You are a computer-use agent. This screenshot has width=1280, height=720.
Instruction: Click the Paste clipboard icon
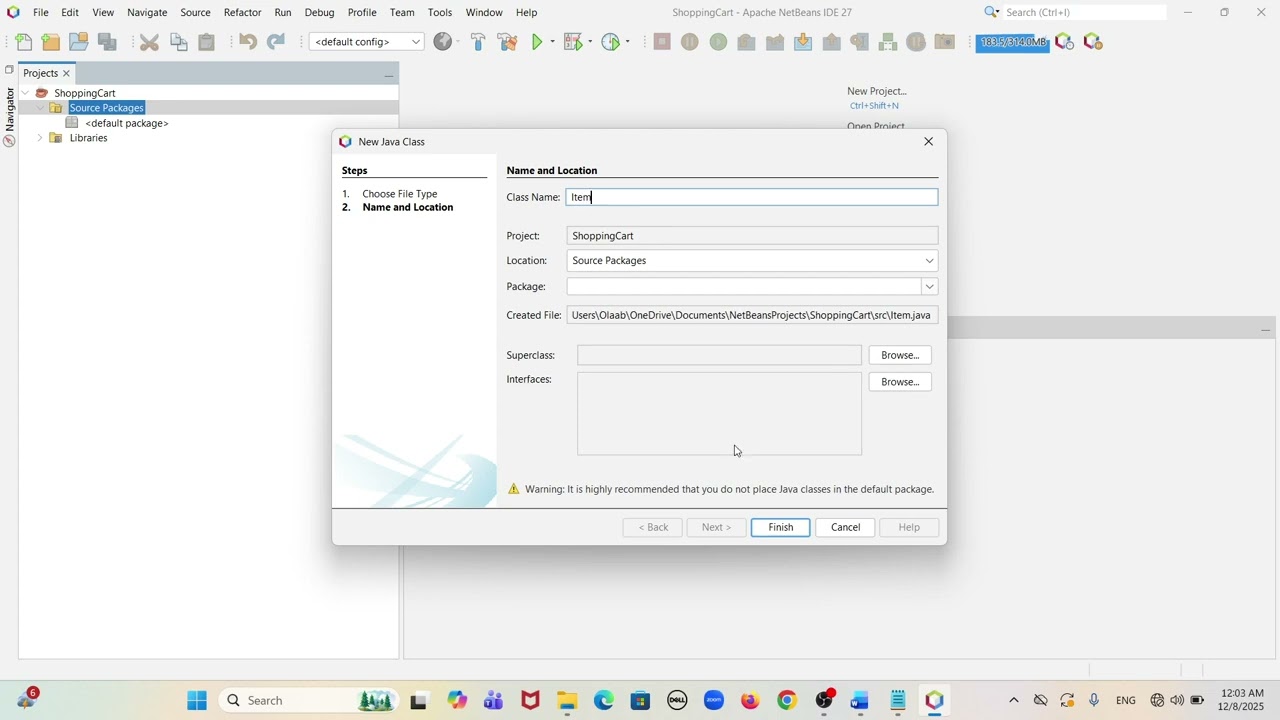point(207,42)
